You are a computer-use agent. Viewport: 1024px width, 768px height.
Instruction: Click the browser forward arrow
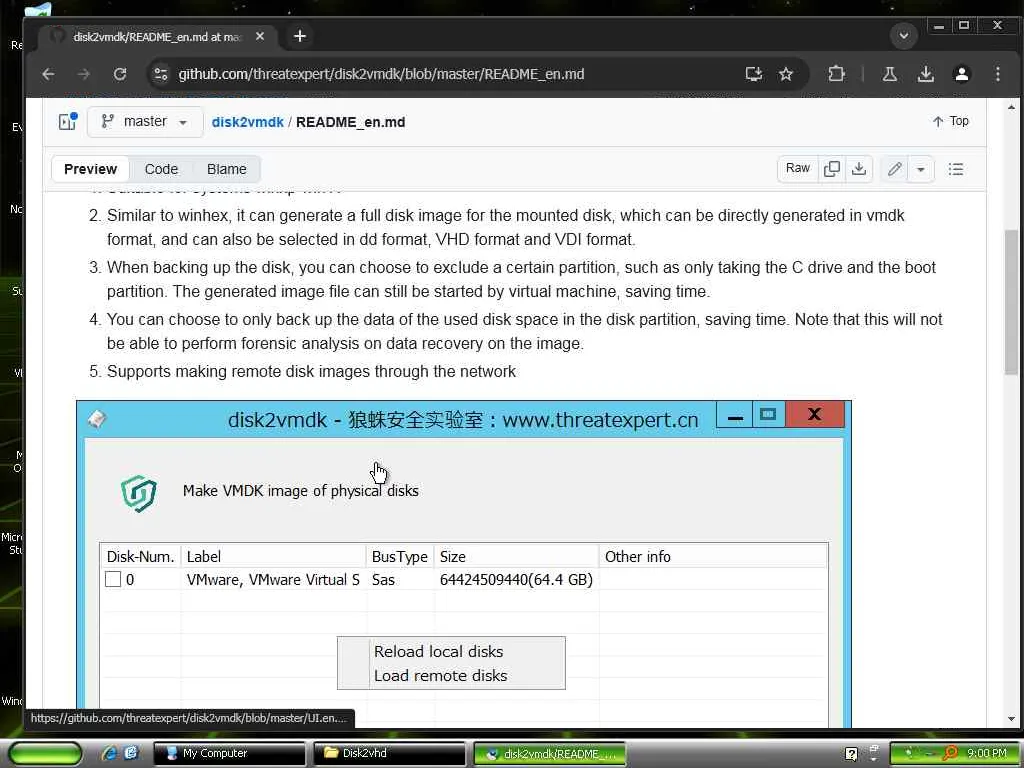coord(84,74)
